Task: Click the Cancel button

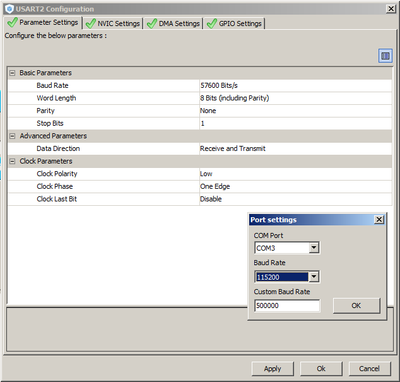Action: tap(369, 369)
